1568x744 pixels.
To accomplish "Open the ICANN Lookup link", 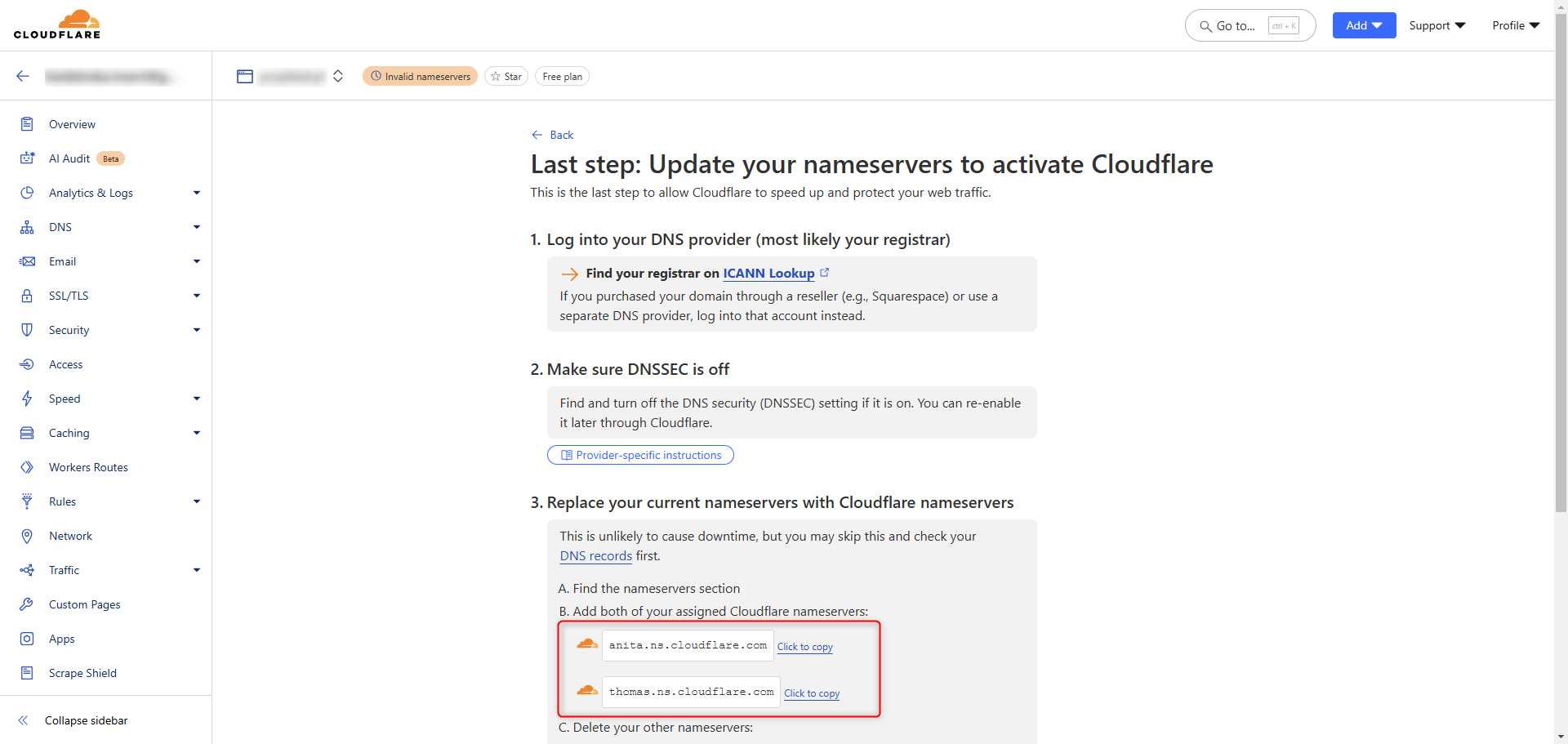I will (x=768, y=273).
